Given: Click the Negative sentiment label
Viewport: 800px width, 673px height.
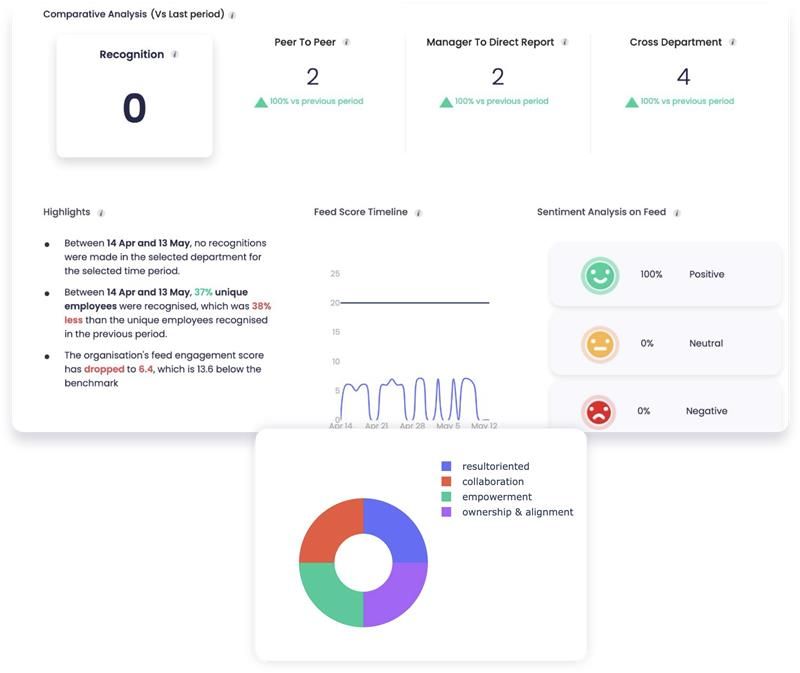Looking at the screenshot, I should tap(707, 411).
